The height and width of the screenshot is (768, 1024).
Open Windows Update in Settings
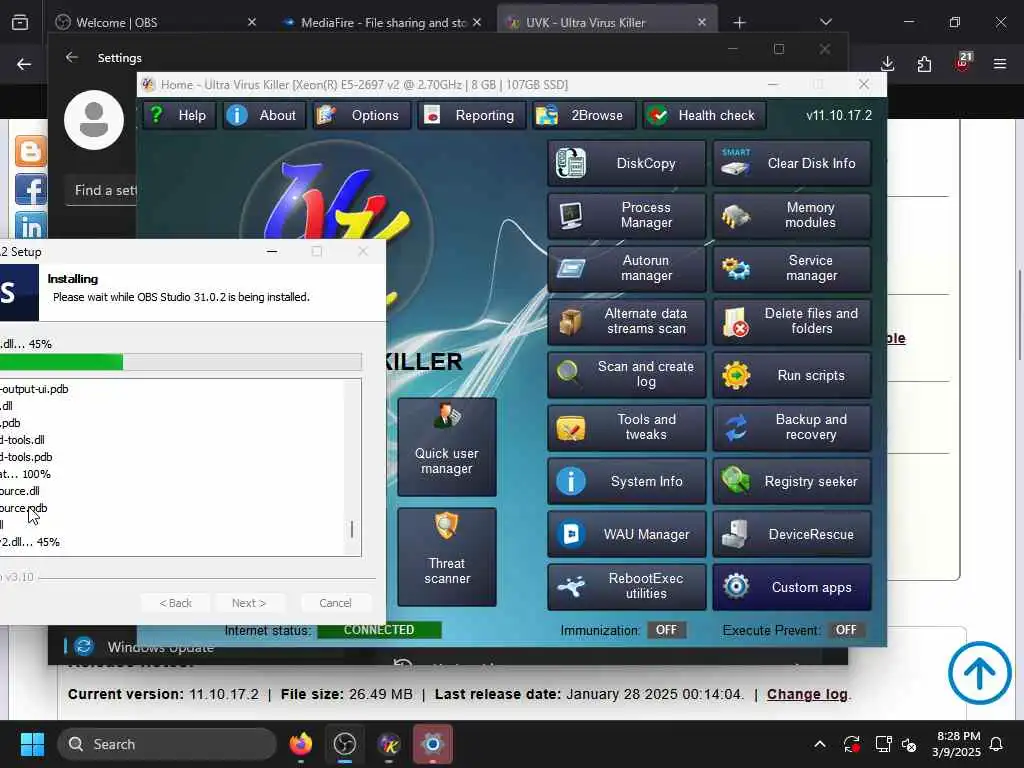[x=161, y=647]
